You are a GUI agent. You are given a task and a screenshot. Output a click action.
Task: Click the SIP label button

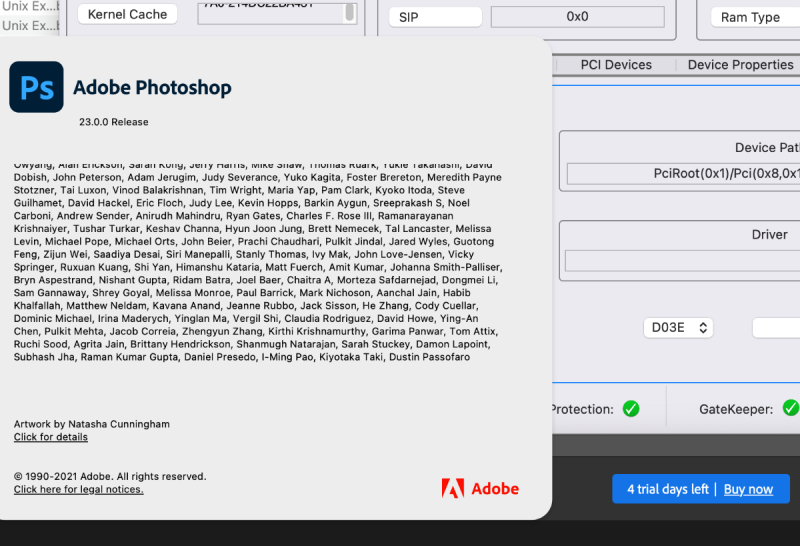(435, 17)
